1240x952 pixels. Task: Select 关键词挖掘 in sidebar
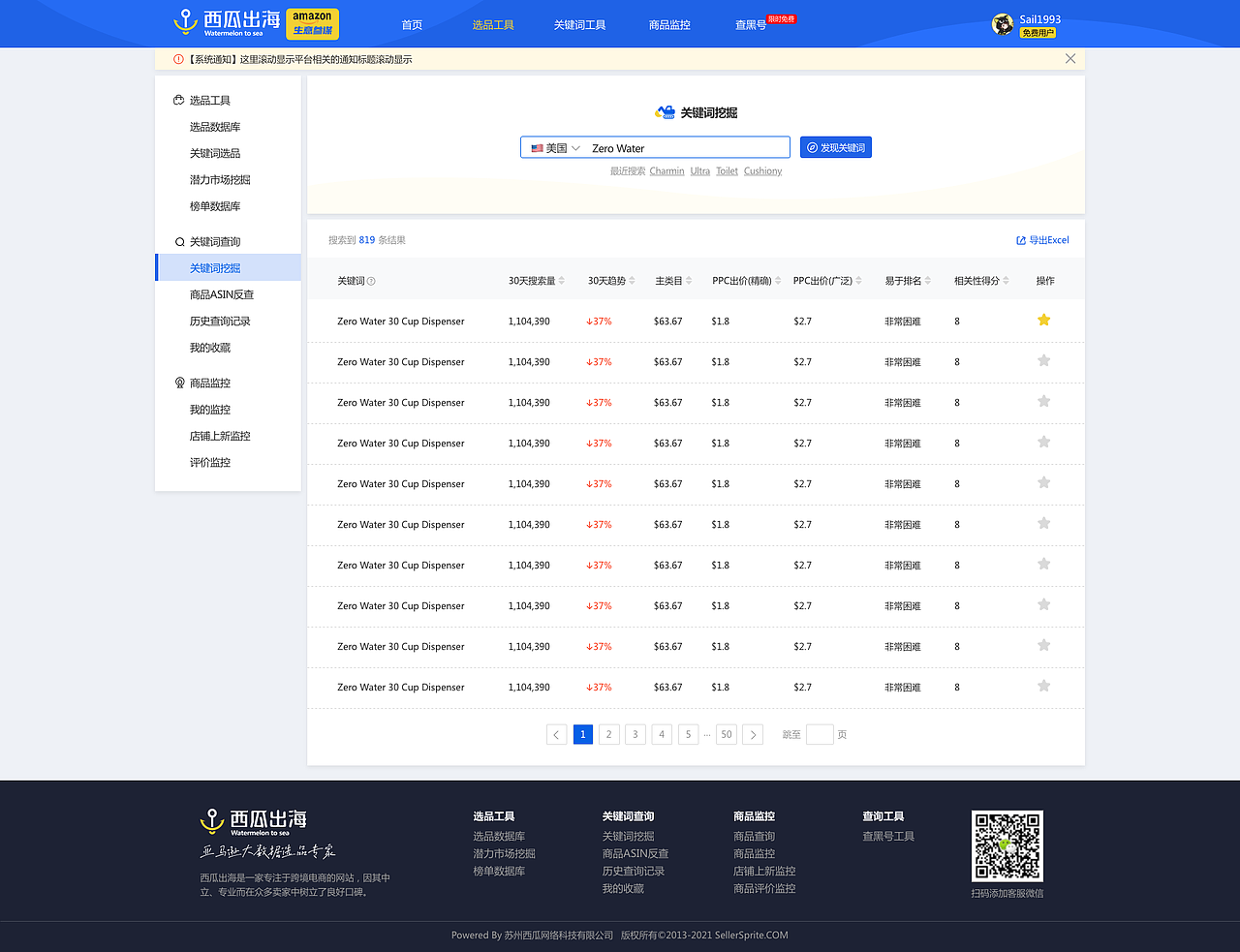[x=228, y=268]
